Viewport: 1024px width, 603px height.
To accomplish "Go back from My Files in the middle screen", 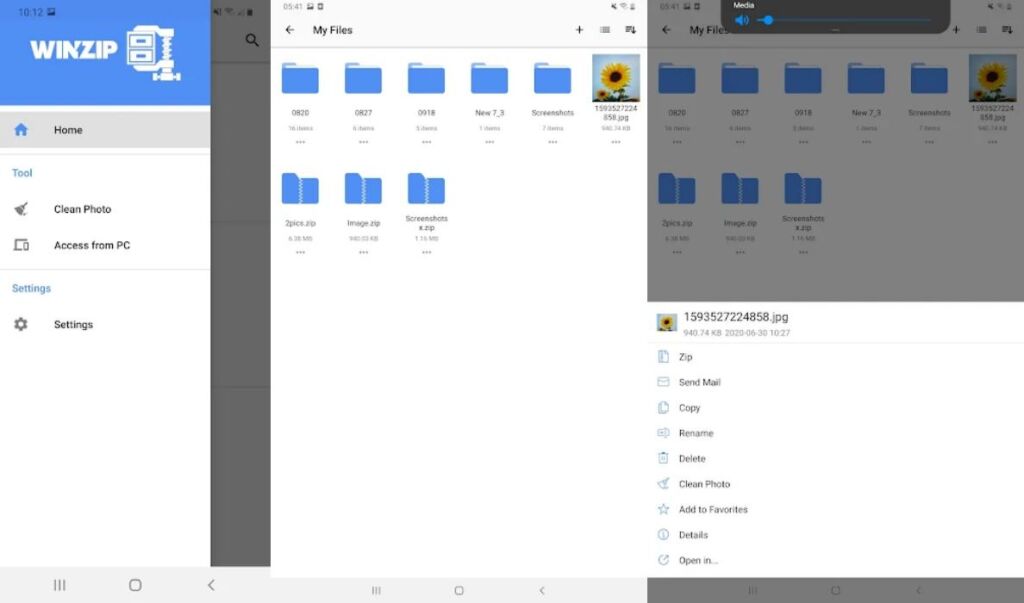I will point(290,30).
